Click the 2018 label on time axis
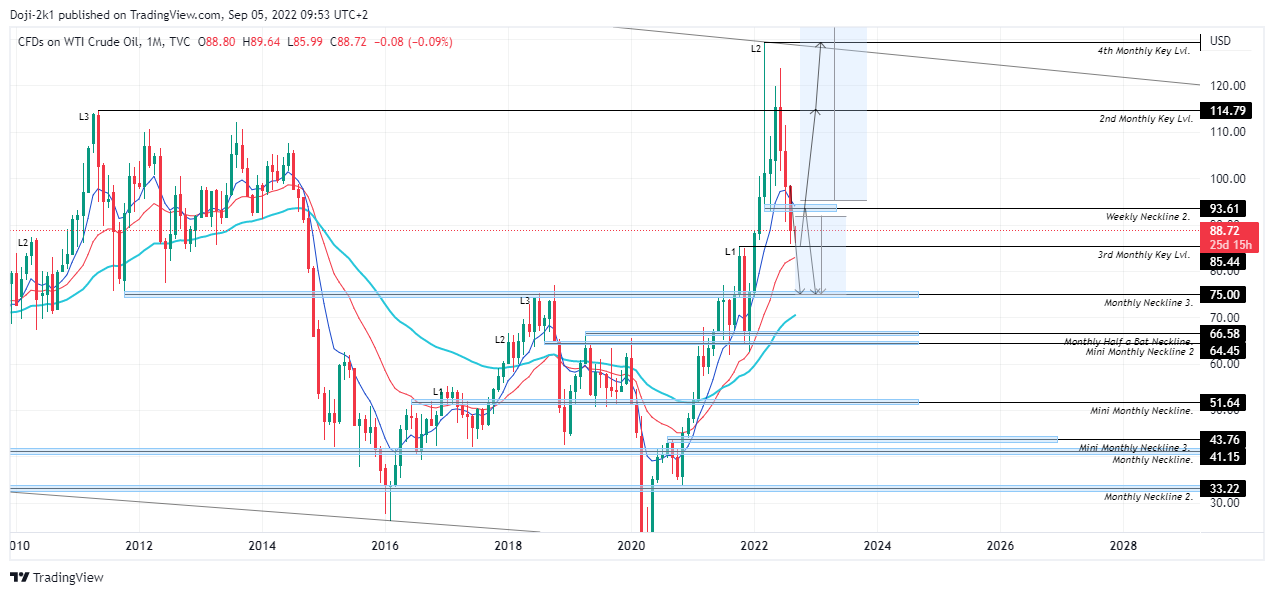This screenshot has width=1274, height=595. pos(508,546)
